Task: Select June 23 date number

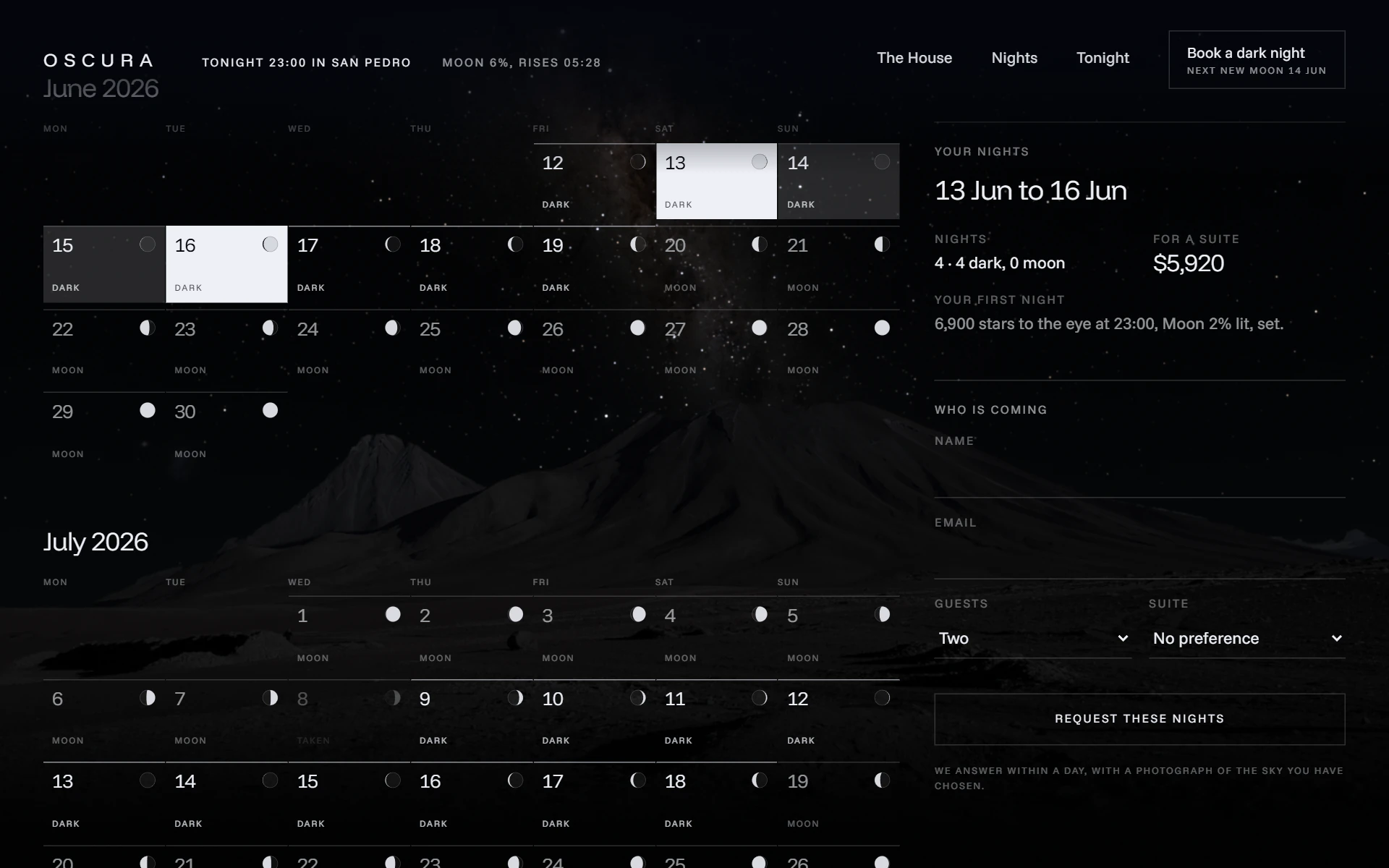Action: coord(185,330)
